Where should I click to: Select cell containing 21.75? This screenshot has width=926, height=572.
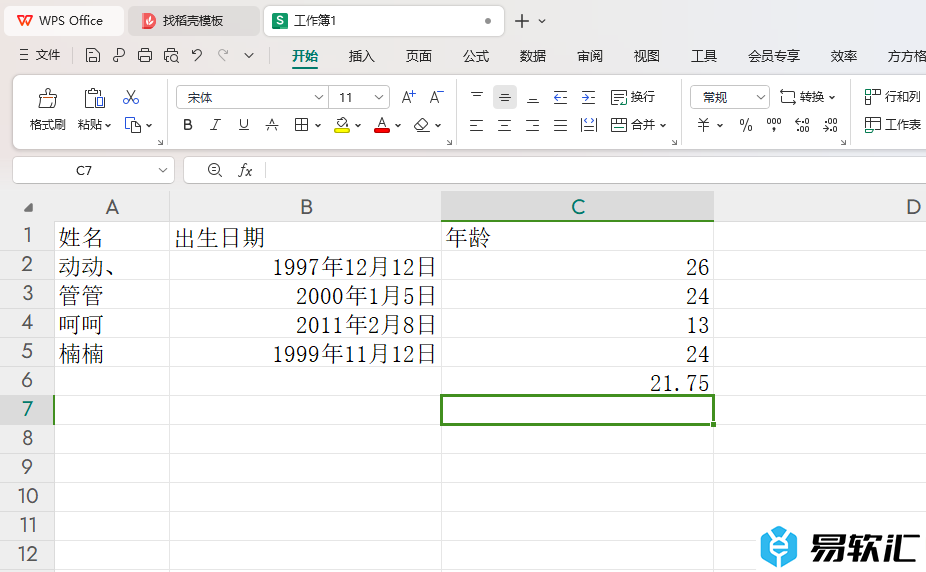coord(577,381)
